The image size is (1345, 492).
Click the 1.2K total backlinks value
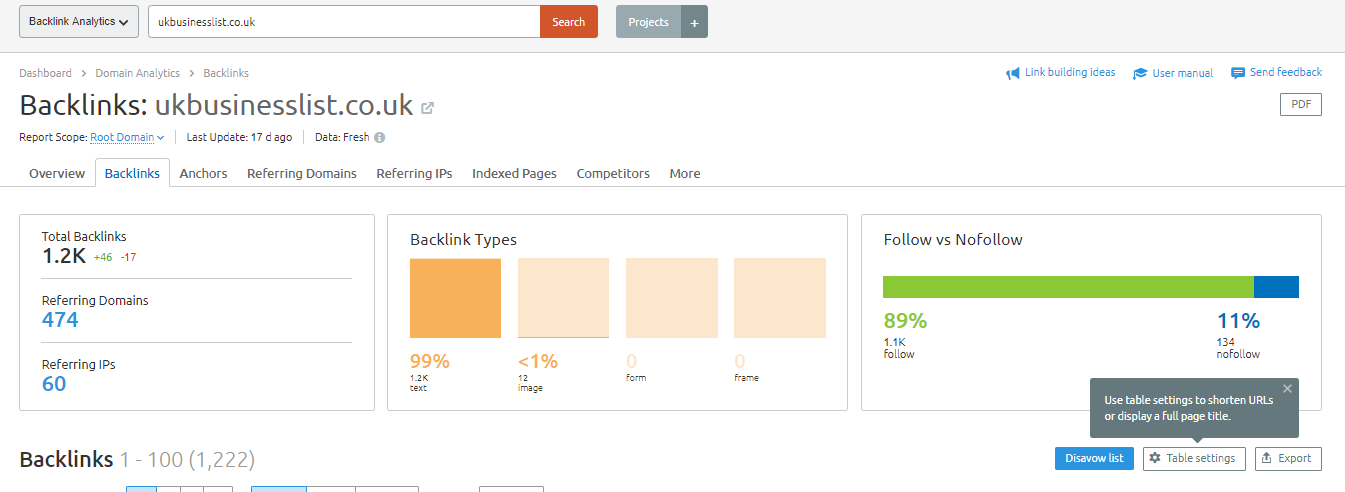point(64,256)
